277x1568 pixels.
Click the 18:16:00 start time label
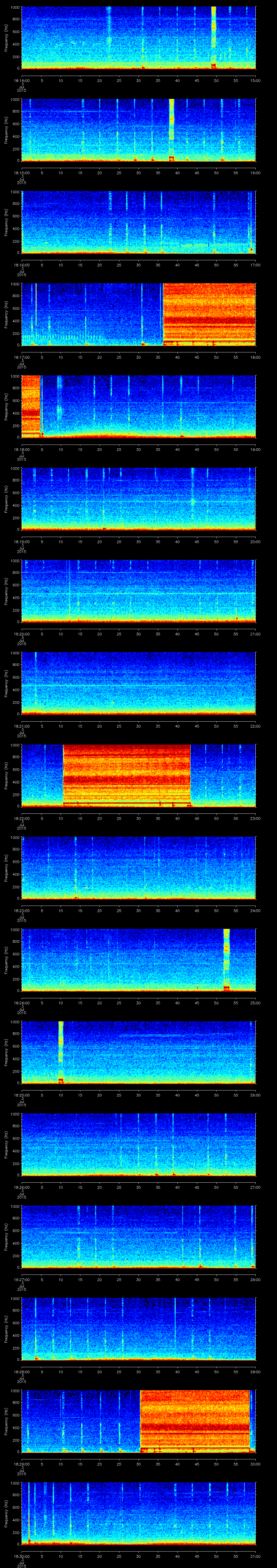[21, 265]
